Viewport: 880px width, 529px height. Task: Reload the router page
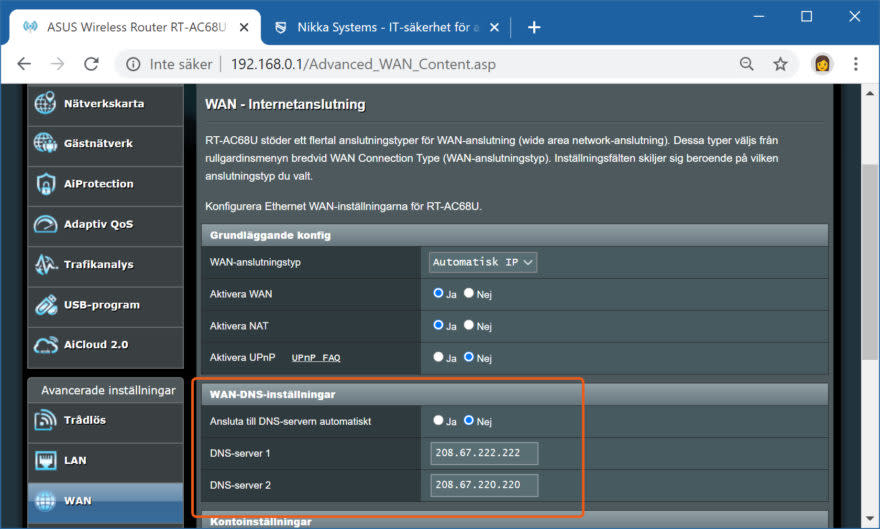91,64
